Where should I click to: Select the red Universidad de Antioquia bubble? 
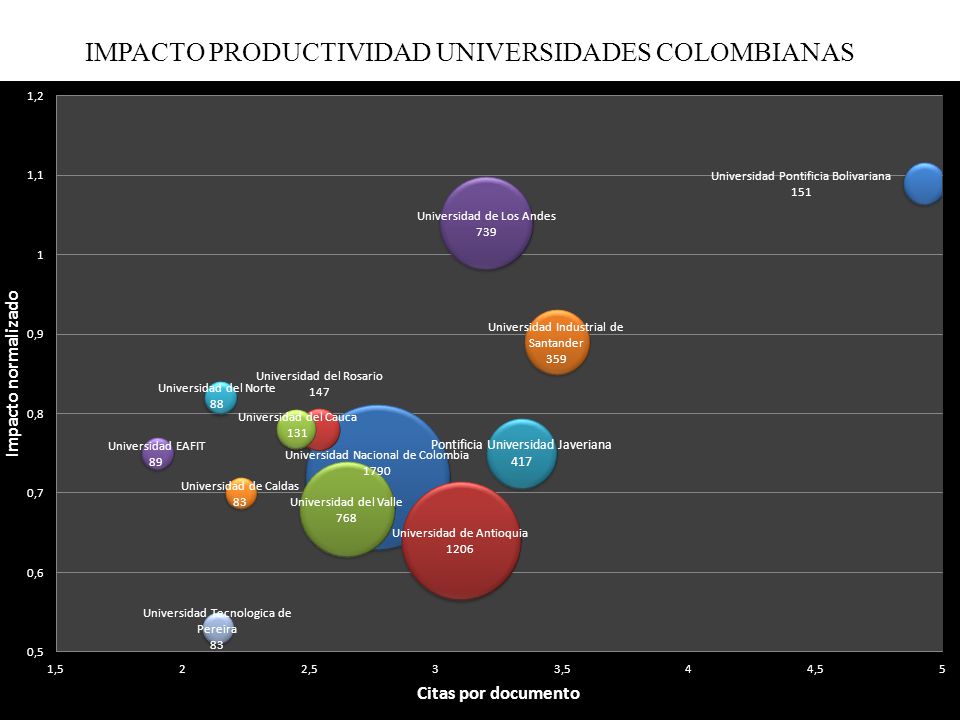pyautogui.click(x=460, y=541)
